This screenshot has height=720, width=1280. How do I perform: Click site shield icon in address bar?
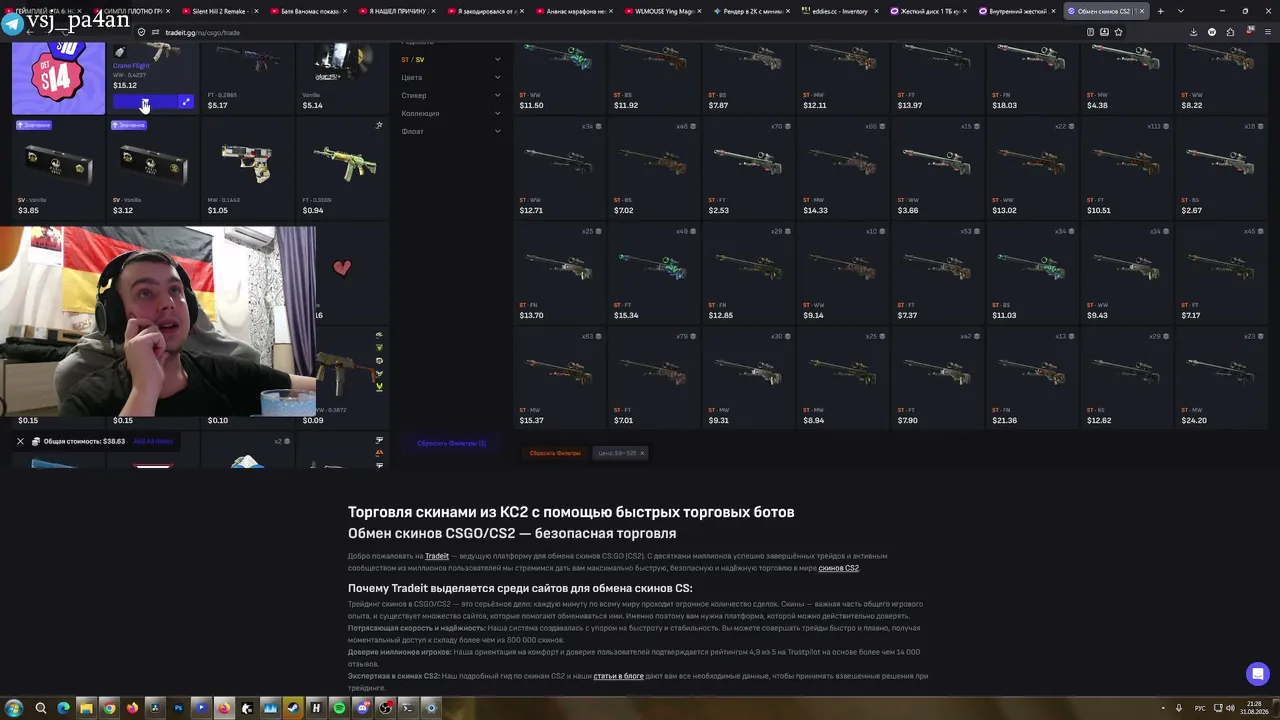(142, 32)
